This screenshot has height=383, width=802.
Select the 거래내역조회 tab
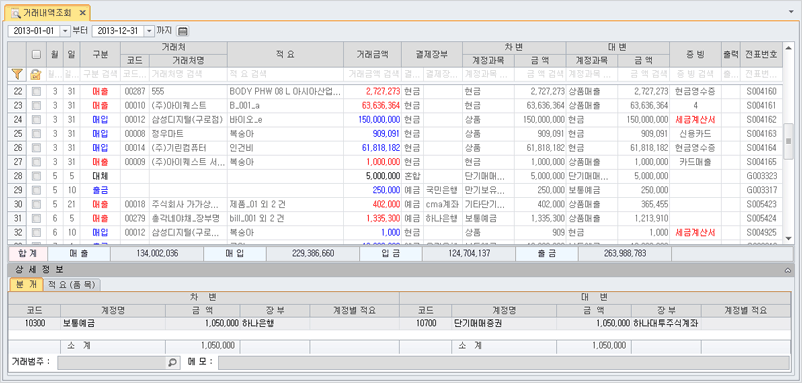(48, 12)
